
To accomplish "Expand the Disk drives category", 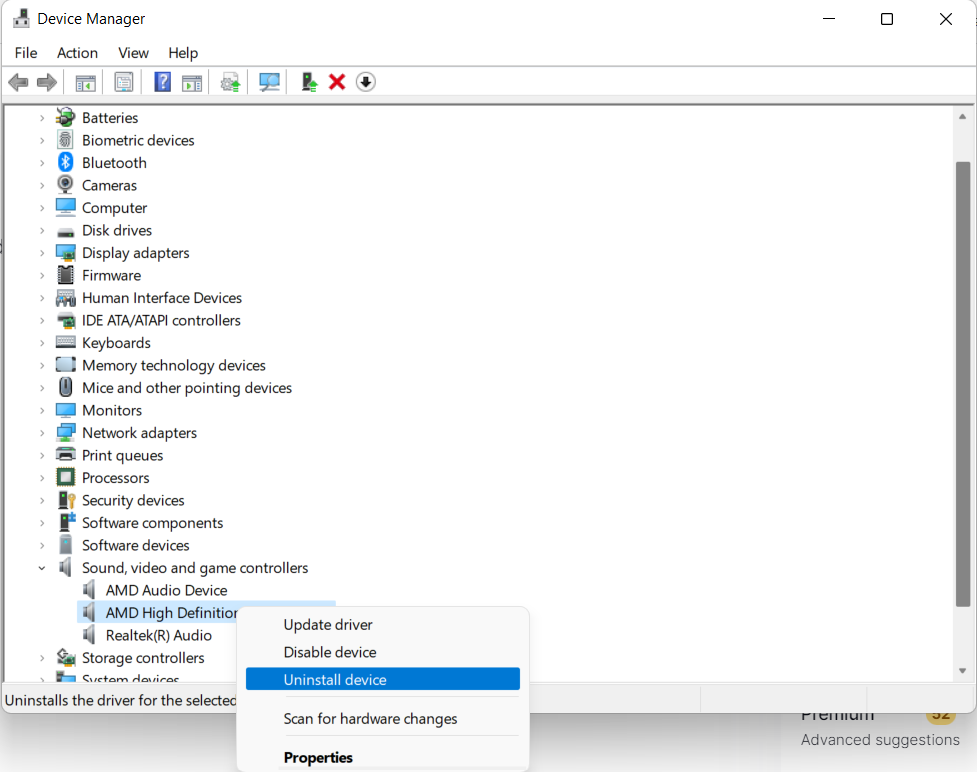I will pyautogui.click(x=42, y=231).
